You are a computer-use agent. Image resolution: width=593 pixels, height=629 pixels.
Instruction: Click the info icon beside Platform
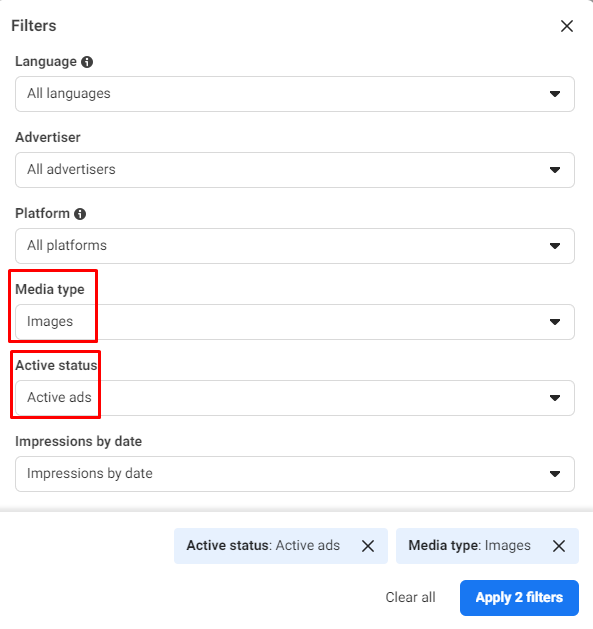80,214
